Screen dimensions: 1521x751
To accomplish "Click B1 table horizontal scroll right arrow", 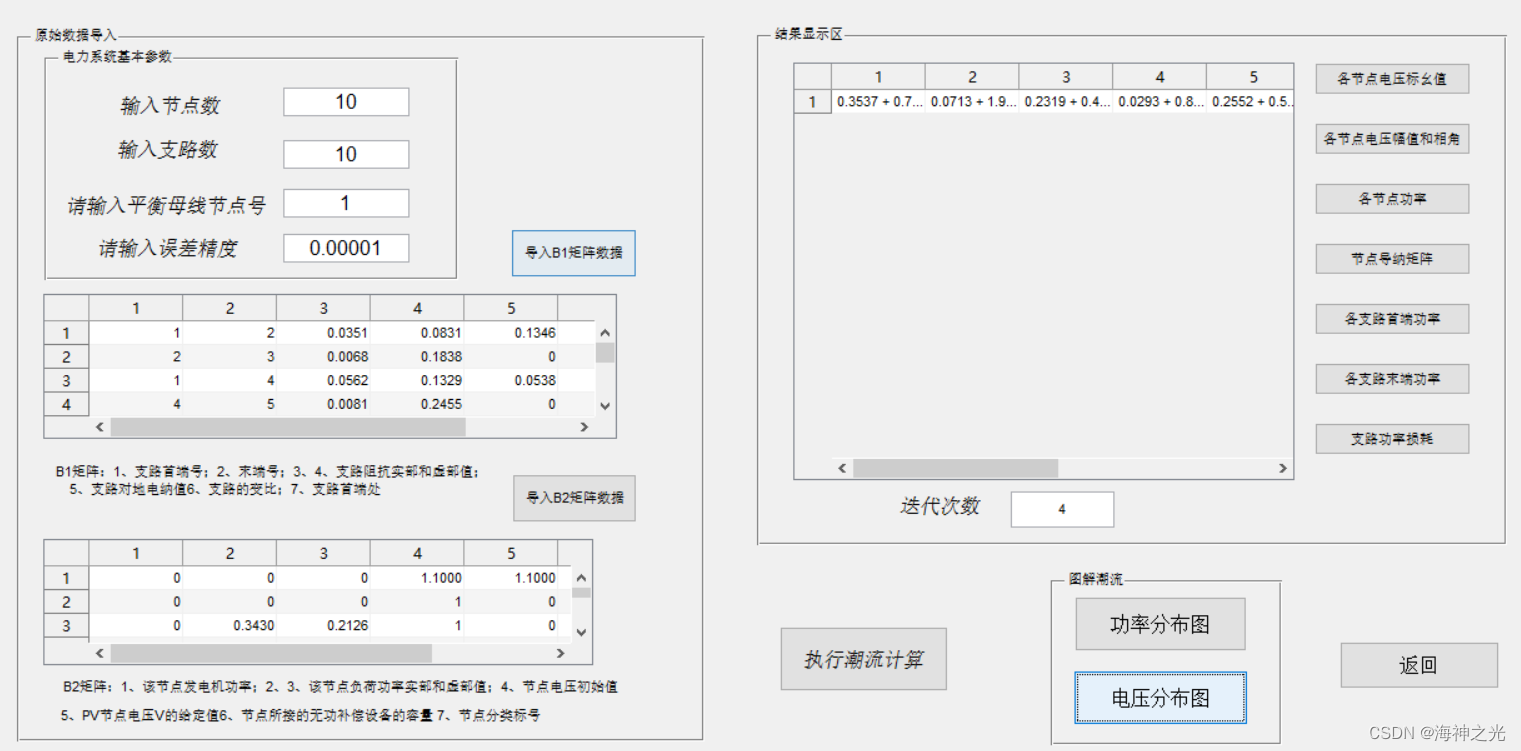I will [x=585, y=427].
